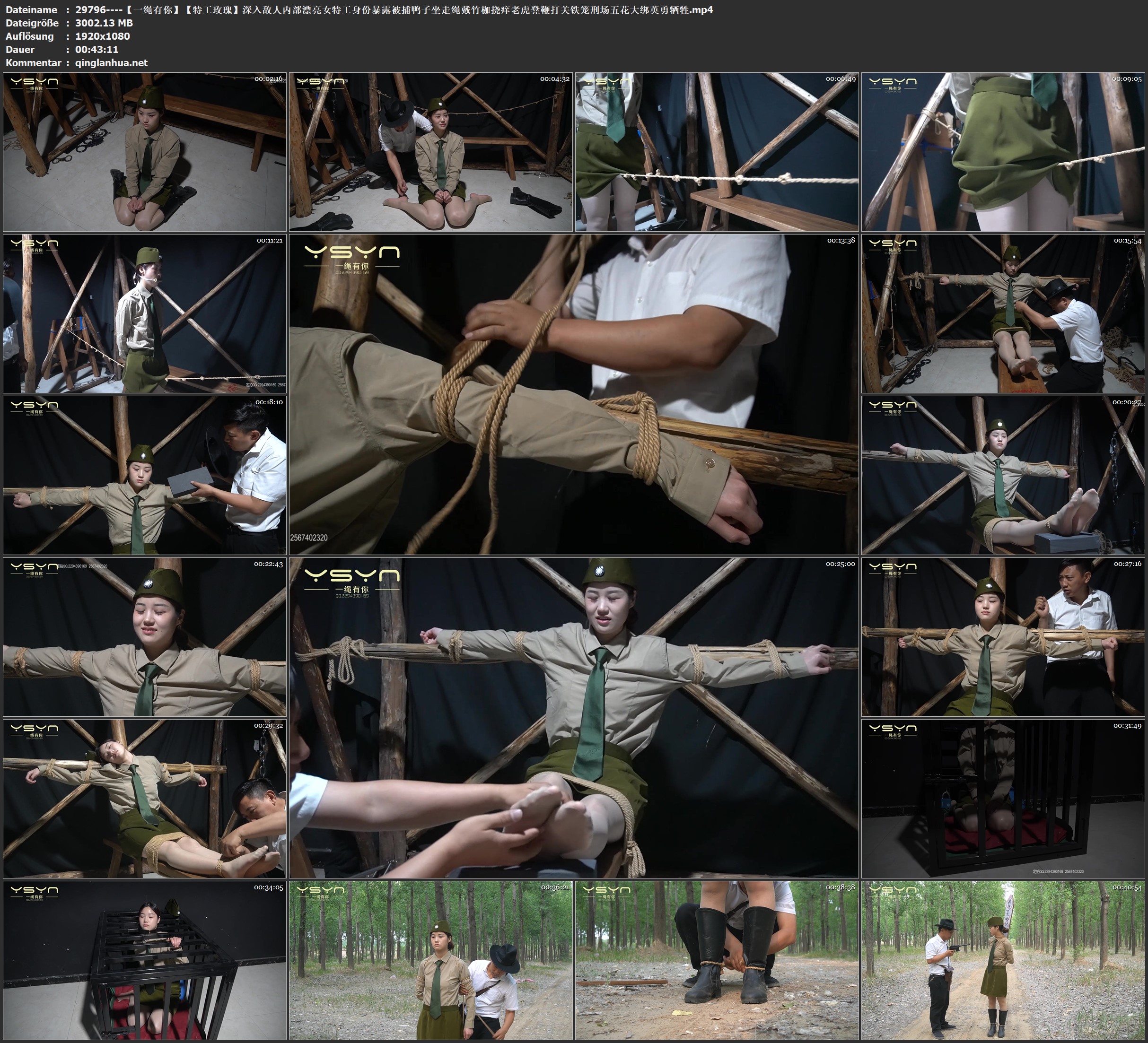1148x1043 pixels.
Task: Select the thumbnail at 00:20:27
Action: coord(1003,475)
